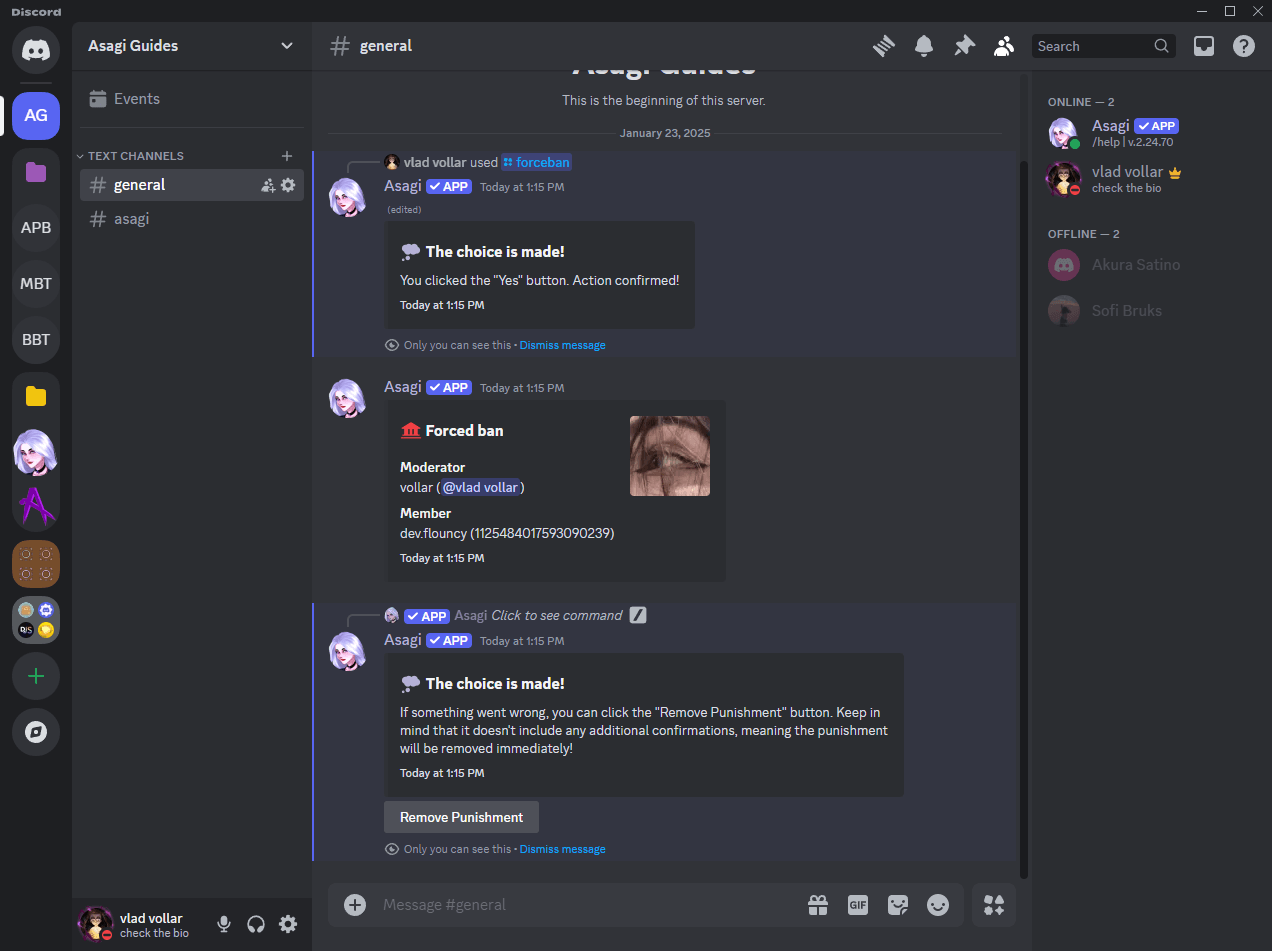Click the forceban command link
This screenshot has height=951, width=1272.
coord(536,162)
